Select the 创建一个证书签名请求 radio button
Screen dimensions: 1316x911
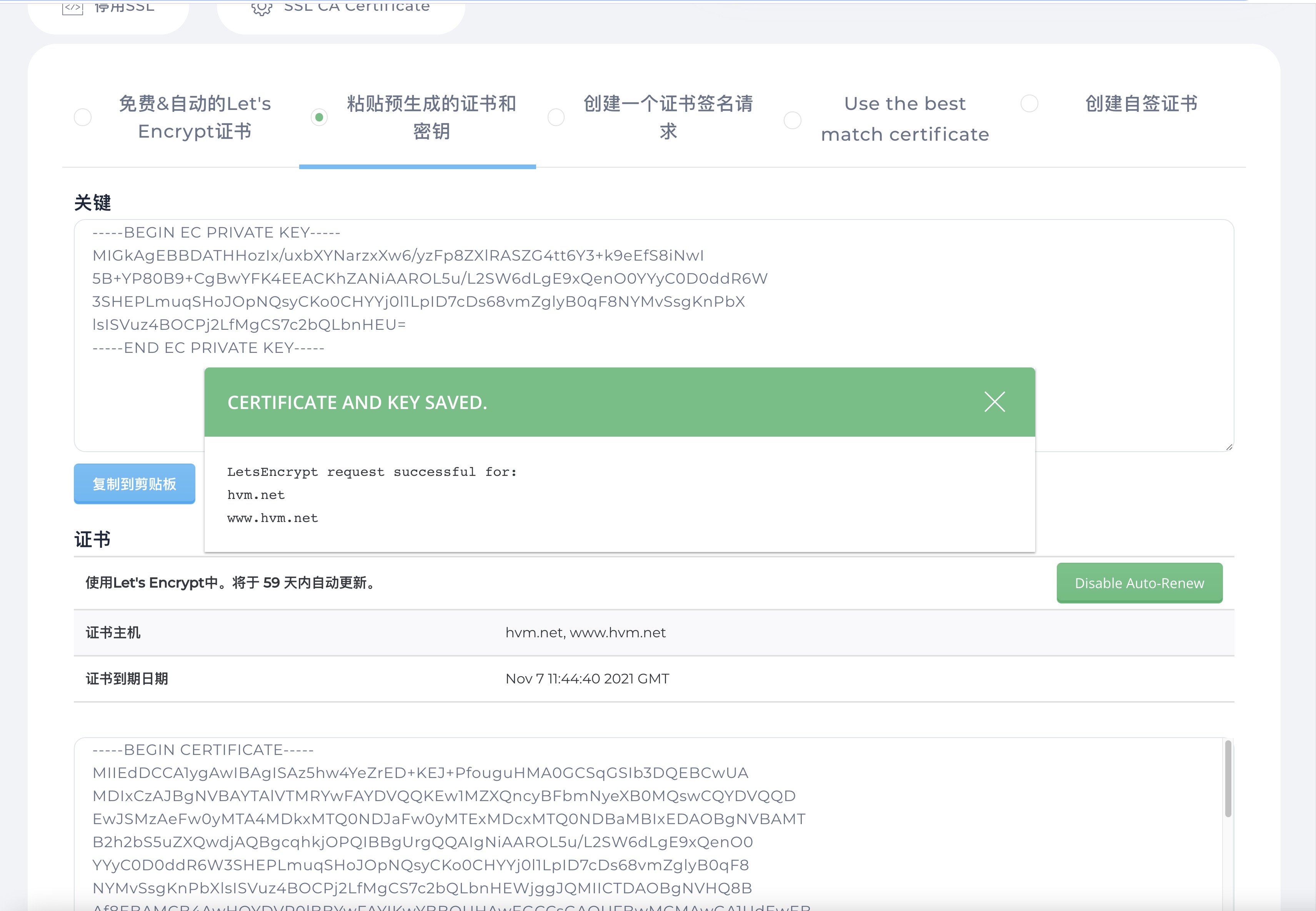pyautogui.click(x=556, y=118)
